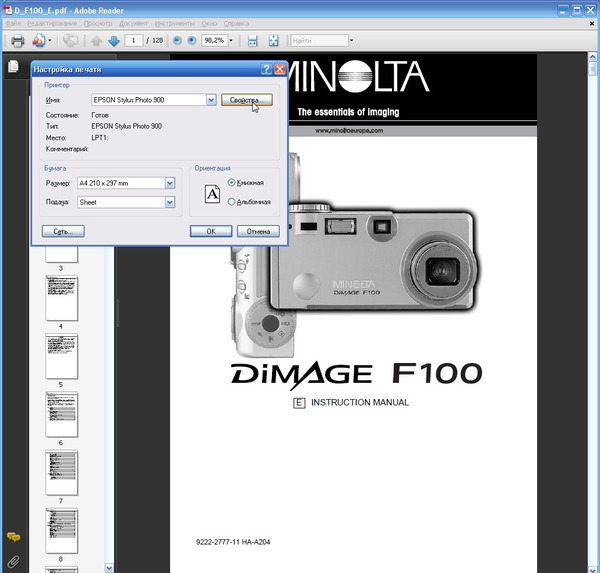Click the disabled undo-style toolbar icon
This screenshot has height=573, width=600.
pos(70,40)
